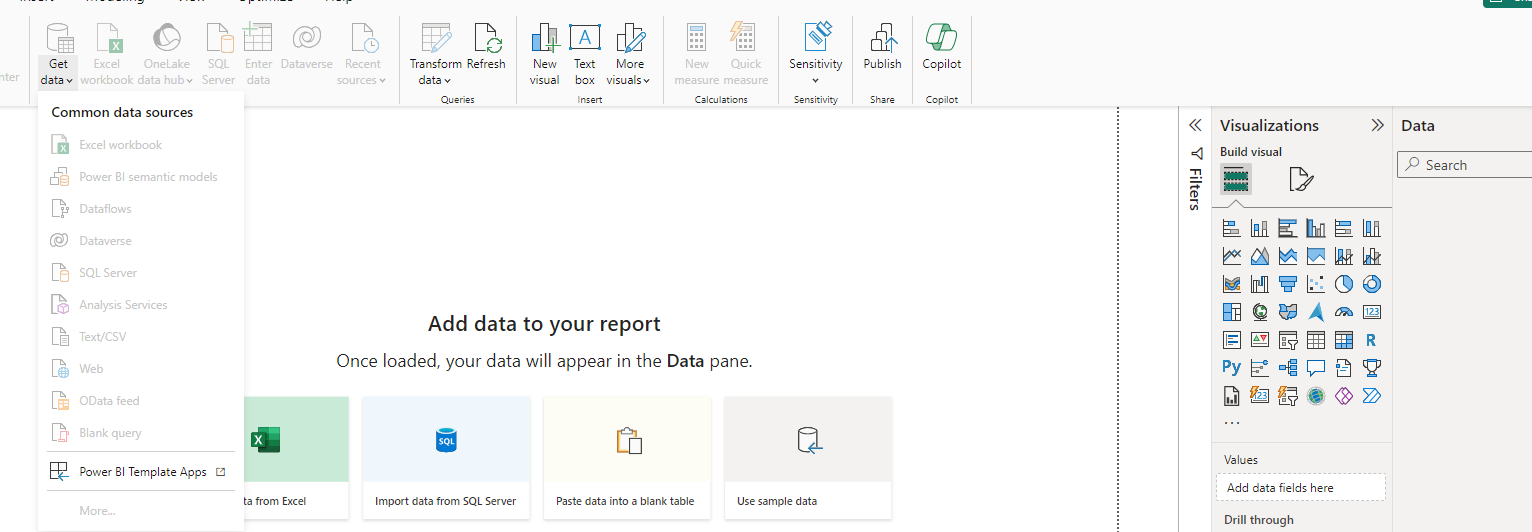Select the Decomposition tree visual
Screen dimensions: 1532x532
coord(1288,368)
